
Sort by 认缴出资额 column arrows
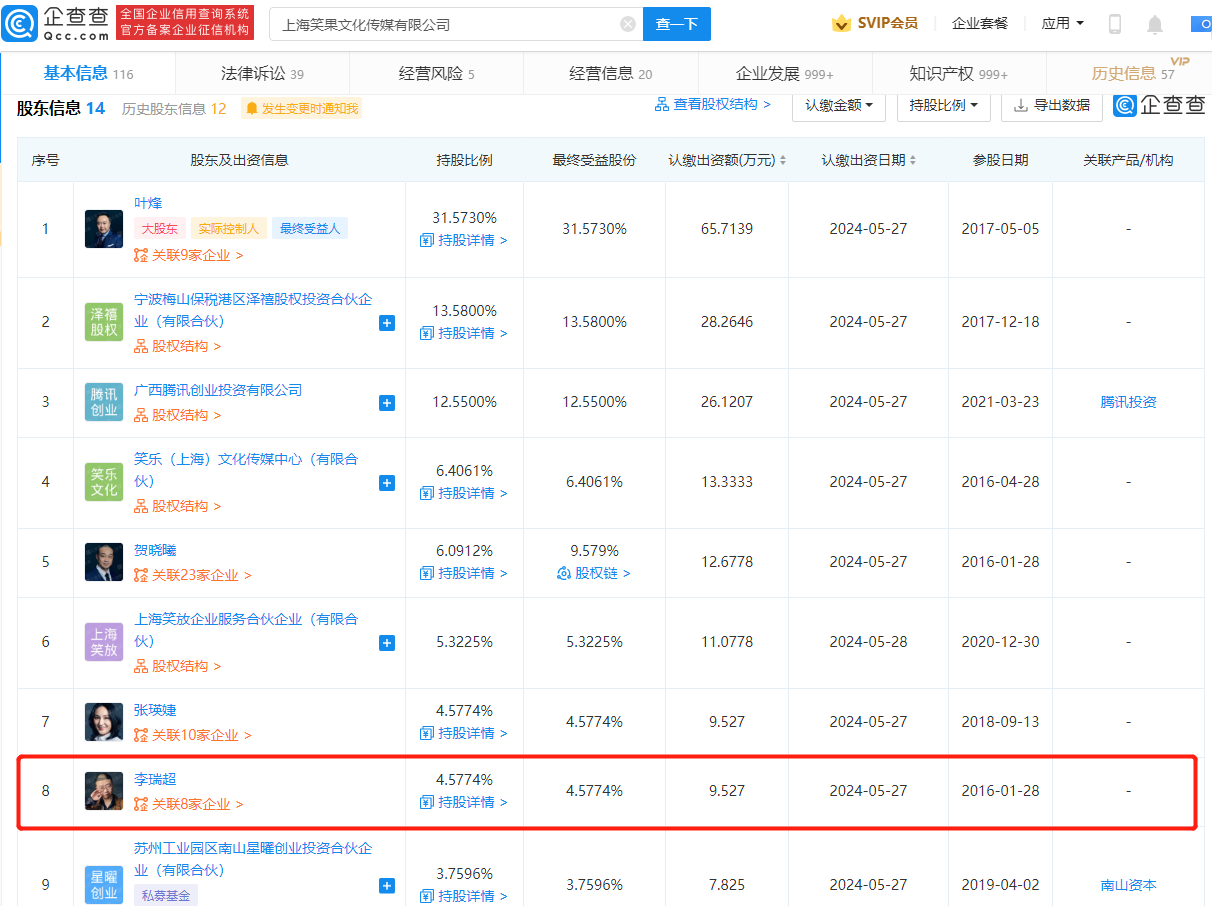783,160
